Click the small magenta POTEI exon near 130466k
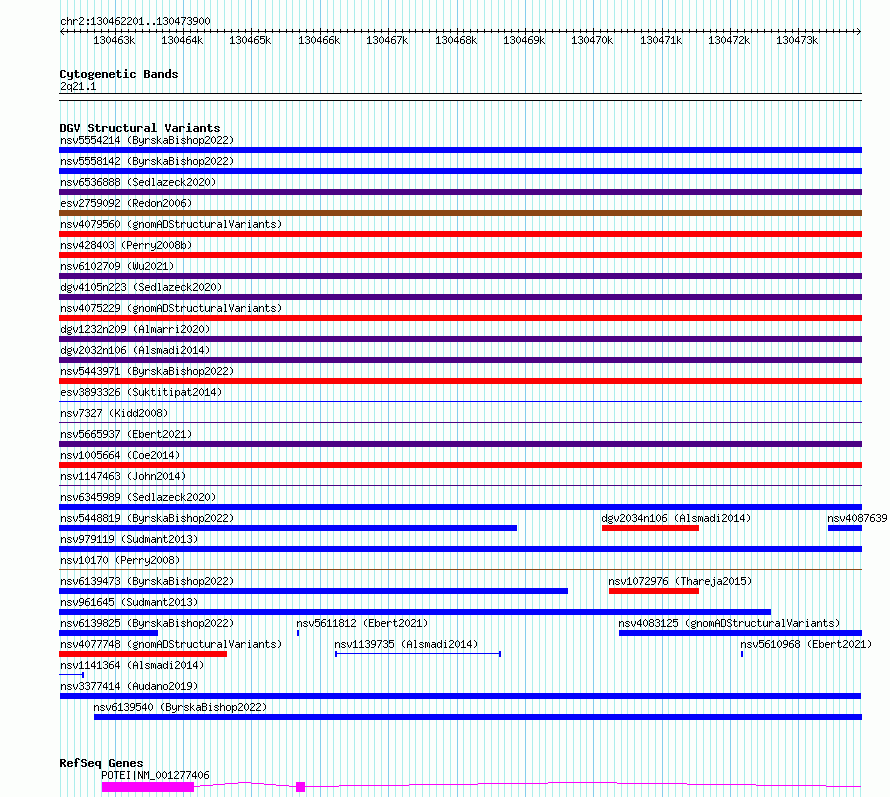 (x=301, y=787)
